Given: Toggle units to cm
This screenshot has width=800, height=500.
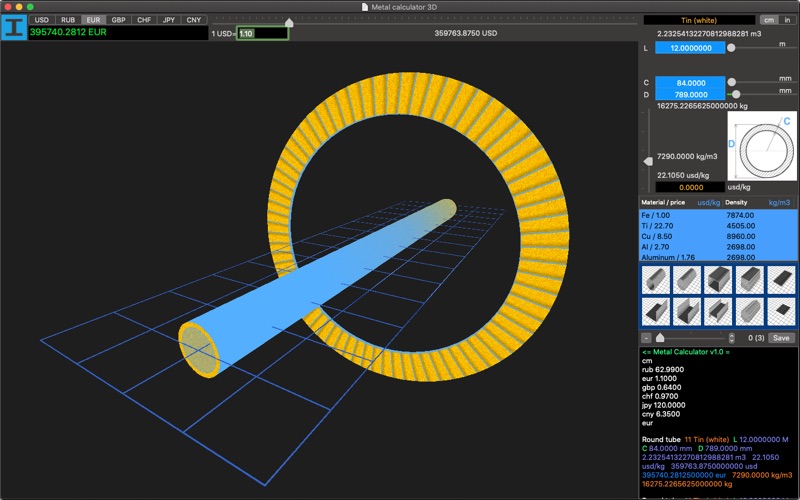Looking at the screenshot, I should (769, 20).
